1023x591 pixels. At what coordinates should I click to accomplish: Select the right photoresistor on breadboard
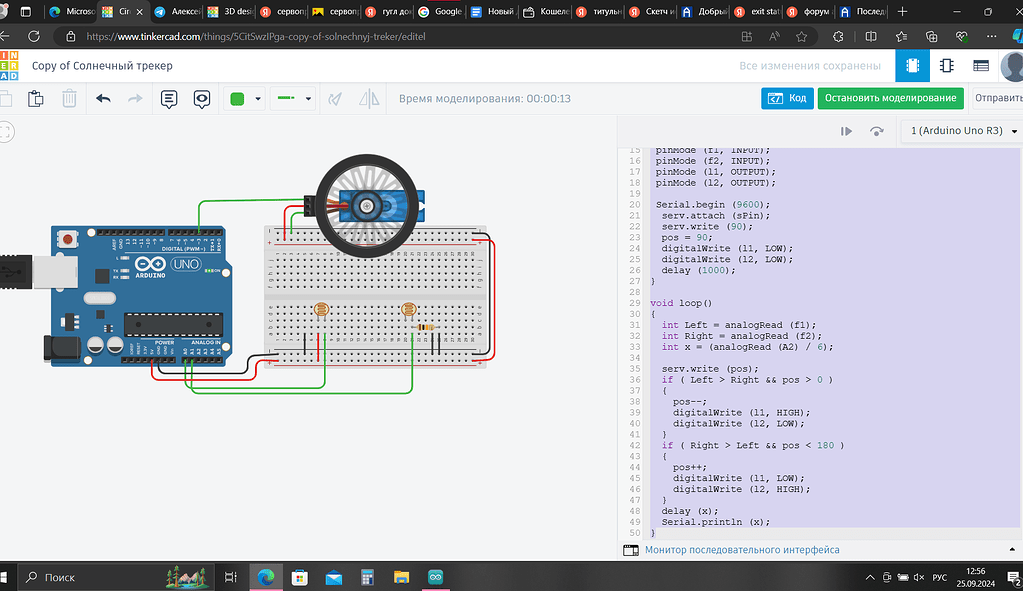pyautogui.click(x=408, y=310)
